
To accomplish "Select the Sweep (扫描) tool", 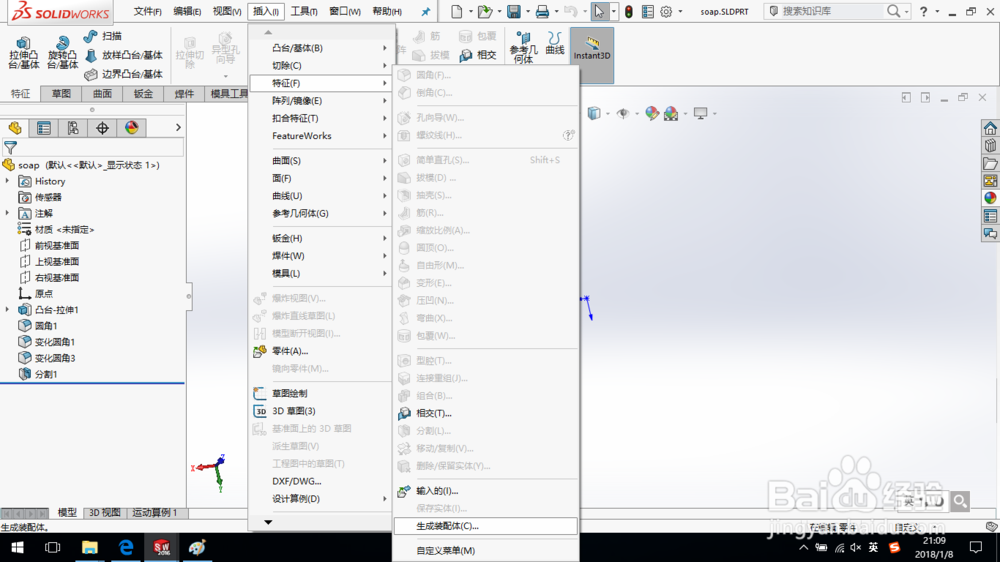I will (103, 36).
